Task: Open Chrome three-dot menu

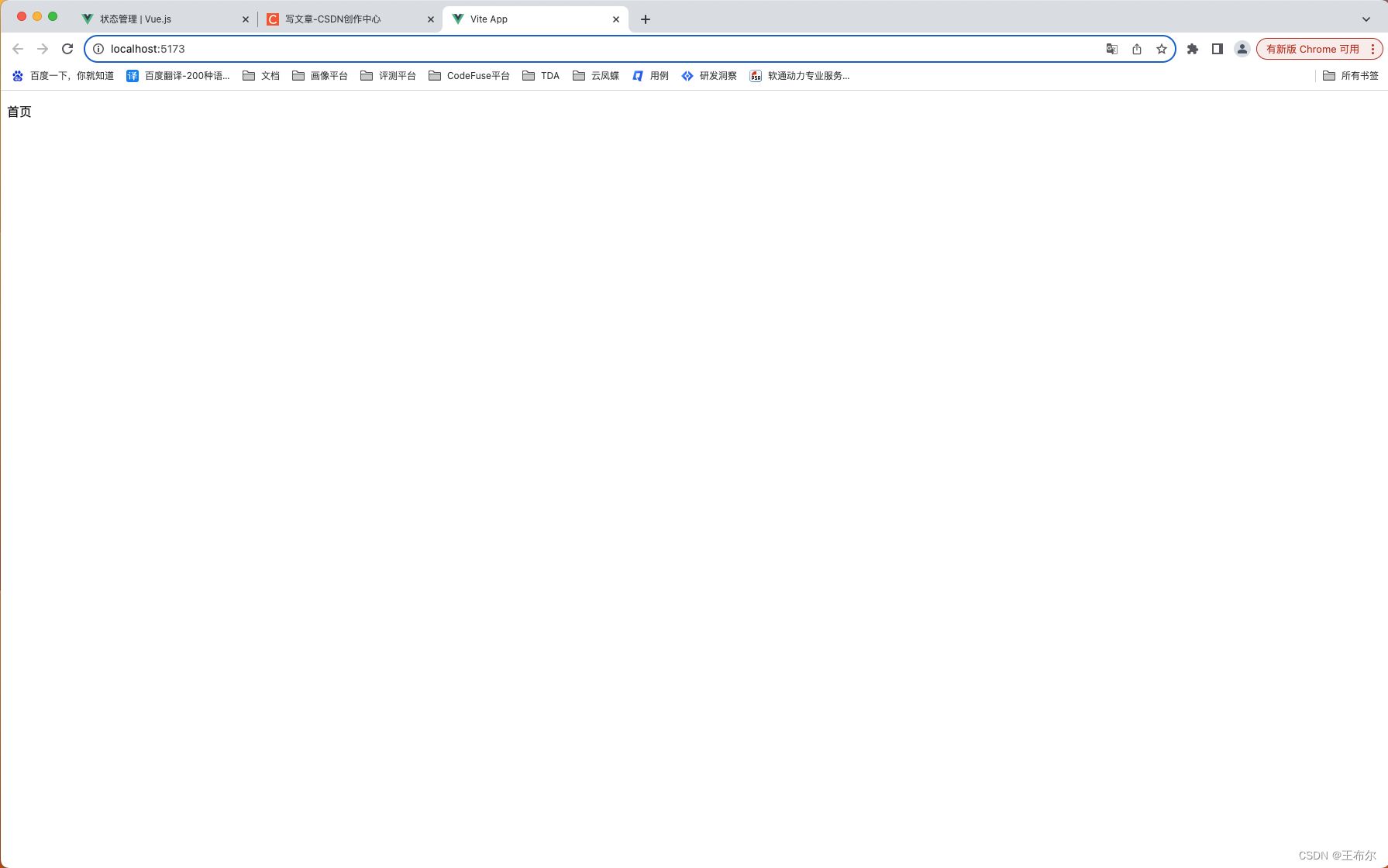Action: click(x=1373, y=49)
